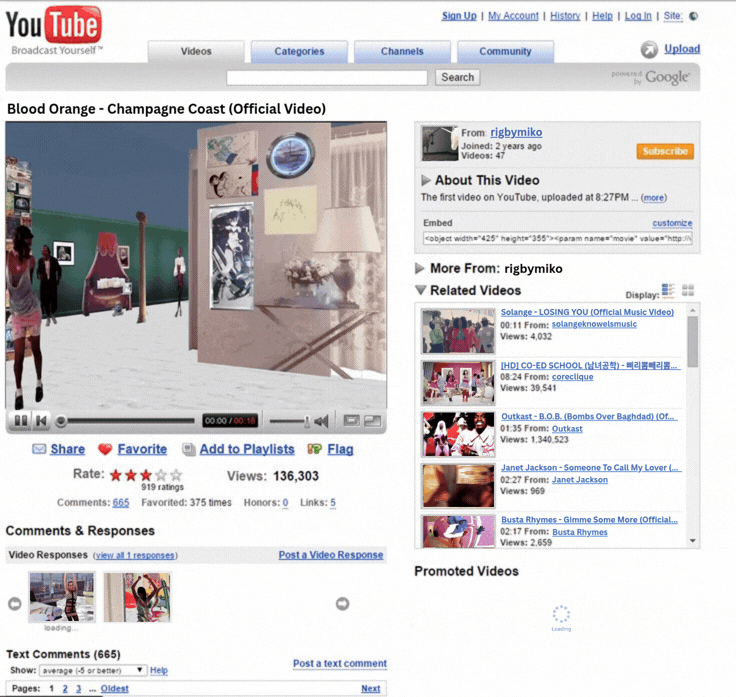Image resolution: width=736 pixels, height=697 pixels.
Task: Select the embed code text field
Action: (558, 238)
